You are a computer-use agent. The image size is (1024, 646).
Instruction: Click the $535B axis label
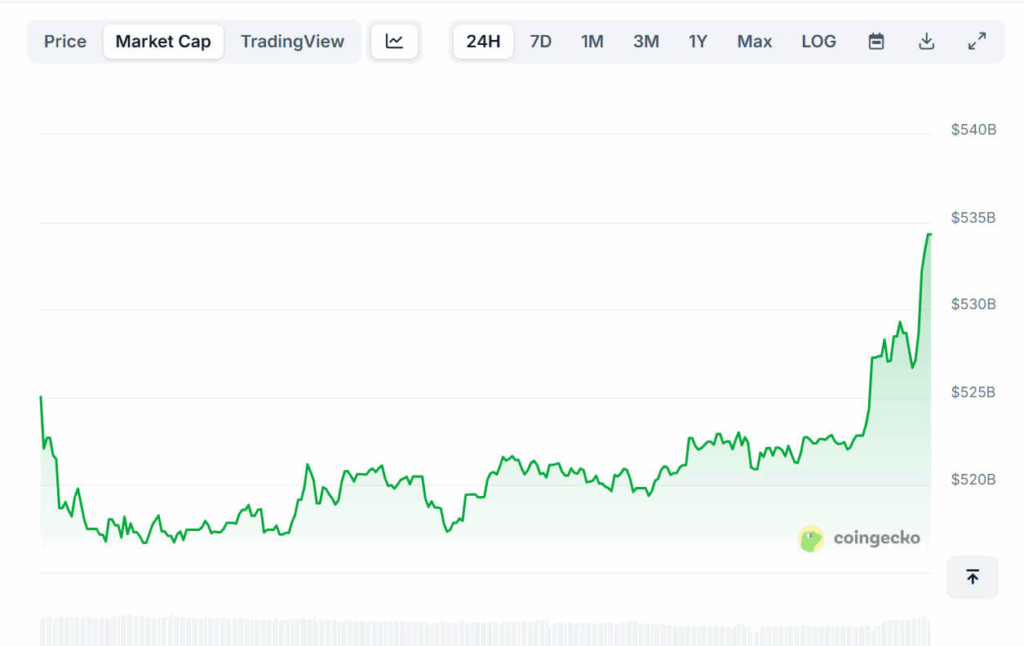coord(973,218)
